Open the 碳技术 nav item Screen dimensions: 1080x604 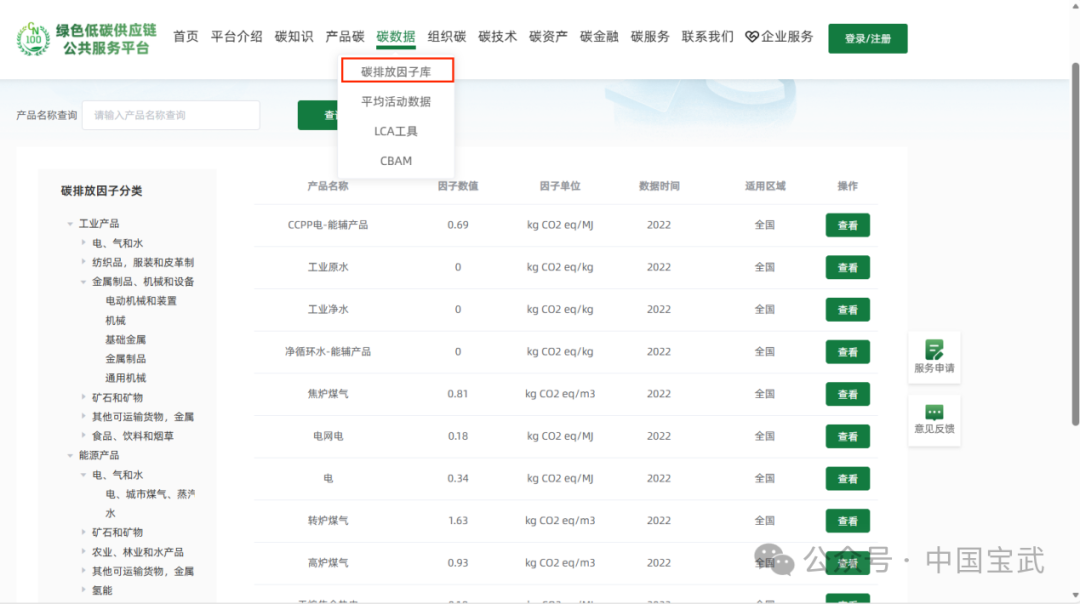click(x=497, y=37)
